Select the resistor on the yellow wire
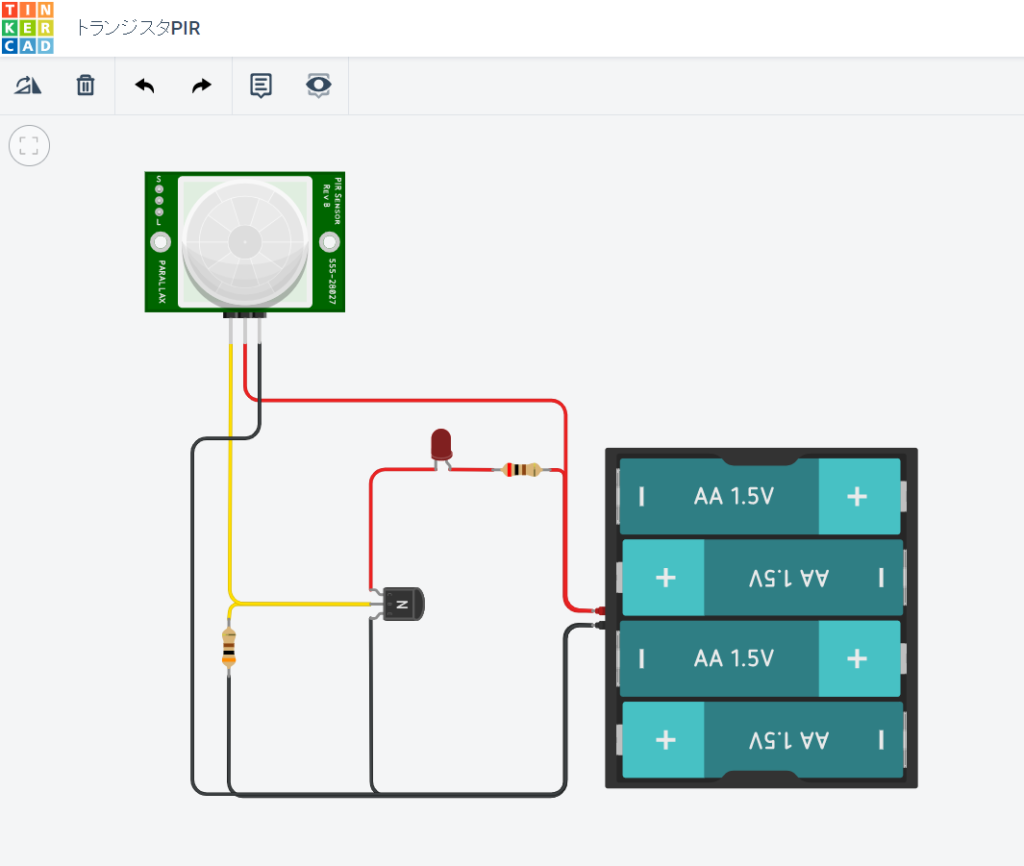The height and width of the screenshot is (866, 1024). pos(229,648)
